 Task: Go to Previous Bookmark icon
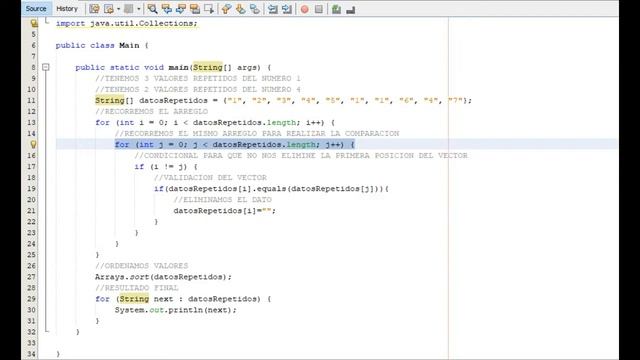pyautogui.click(x=226, y=9)
